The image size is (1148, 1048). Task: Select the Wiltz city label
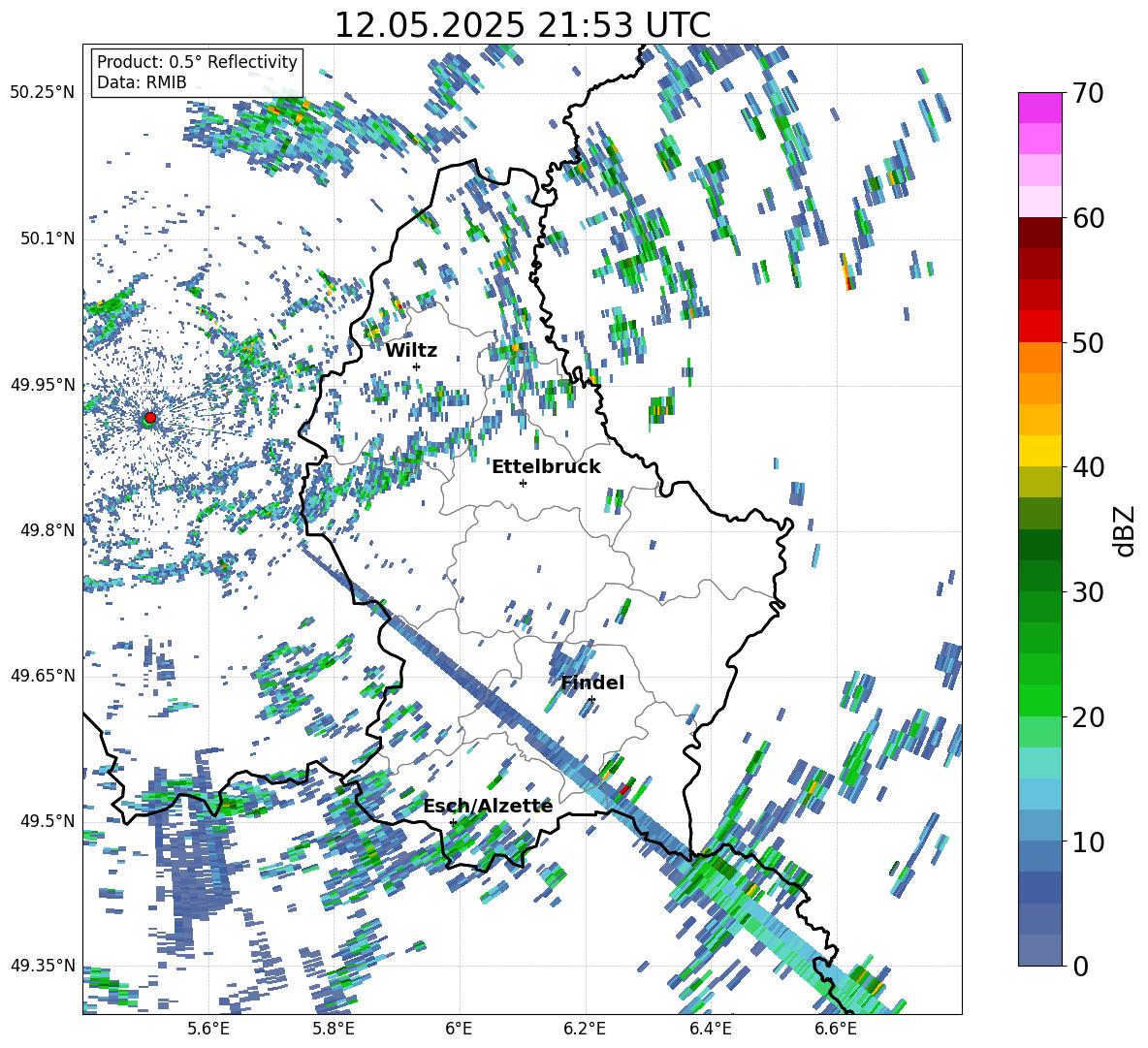(411, 351)
